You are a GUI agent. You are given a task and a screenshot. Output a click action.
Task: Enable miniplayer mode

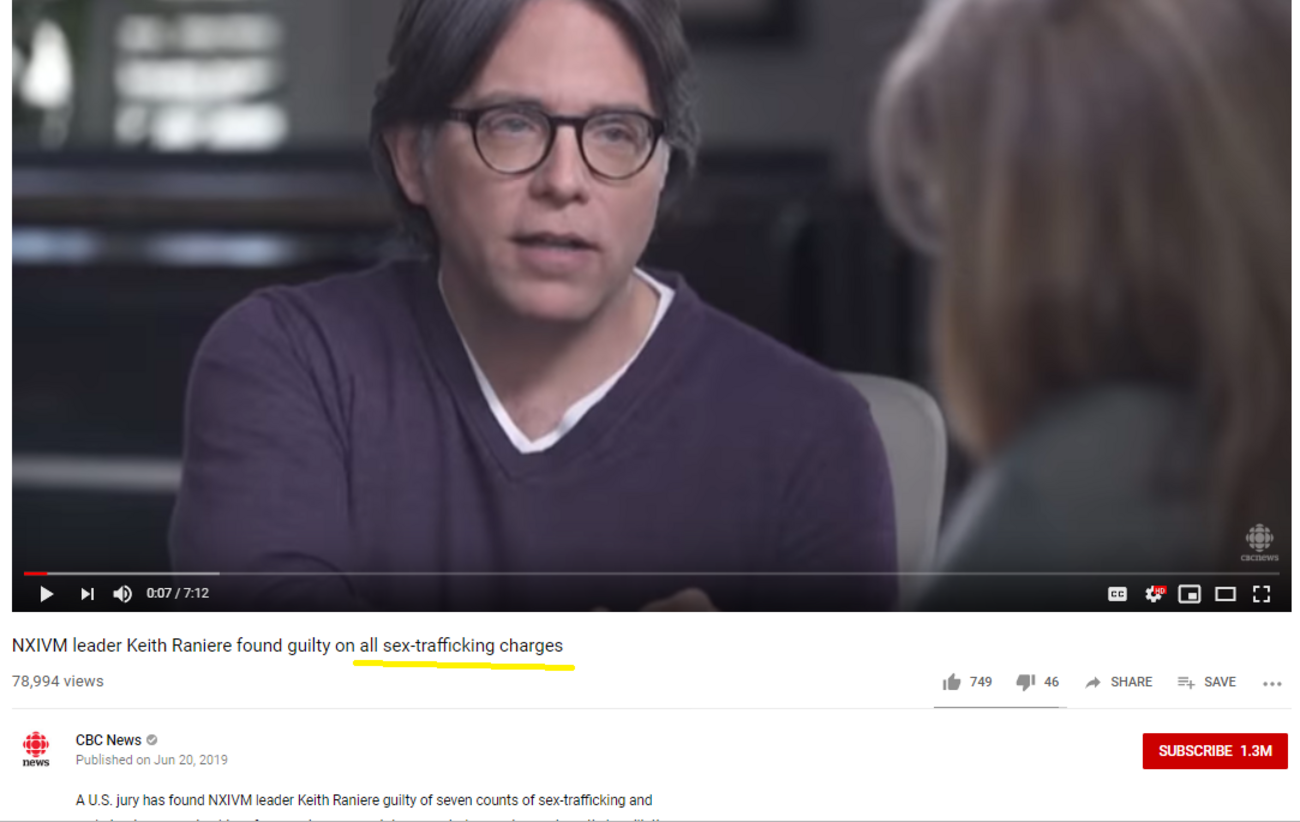[1189, 594]
